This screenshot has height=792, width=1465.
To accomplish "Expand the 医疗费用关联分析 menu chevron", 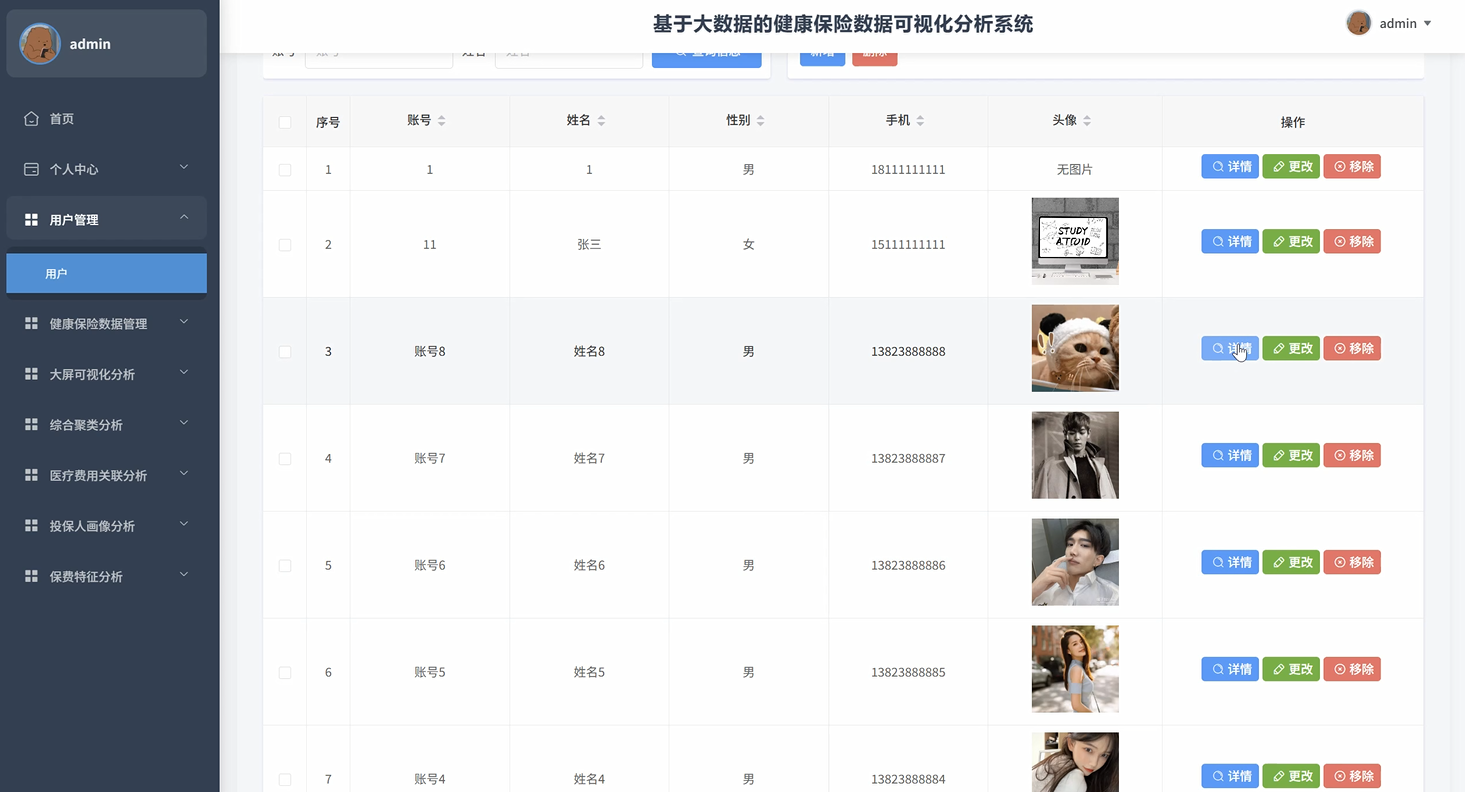I will (x=184, y=473).
